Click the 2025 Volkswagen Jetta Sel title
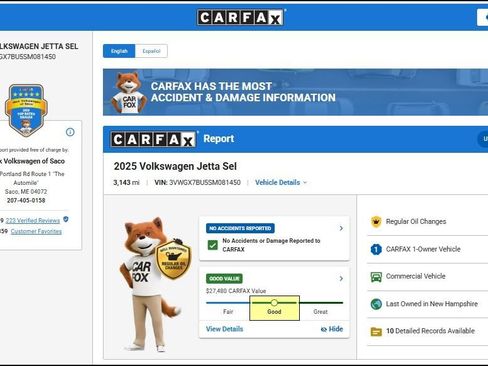 175,166
